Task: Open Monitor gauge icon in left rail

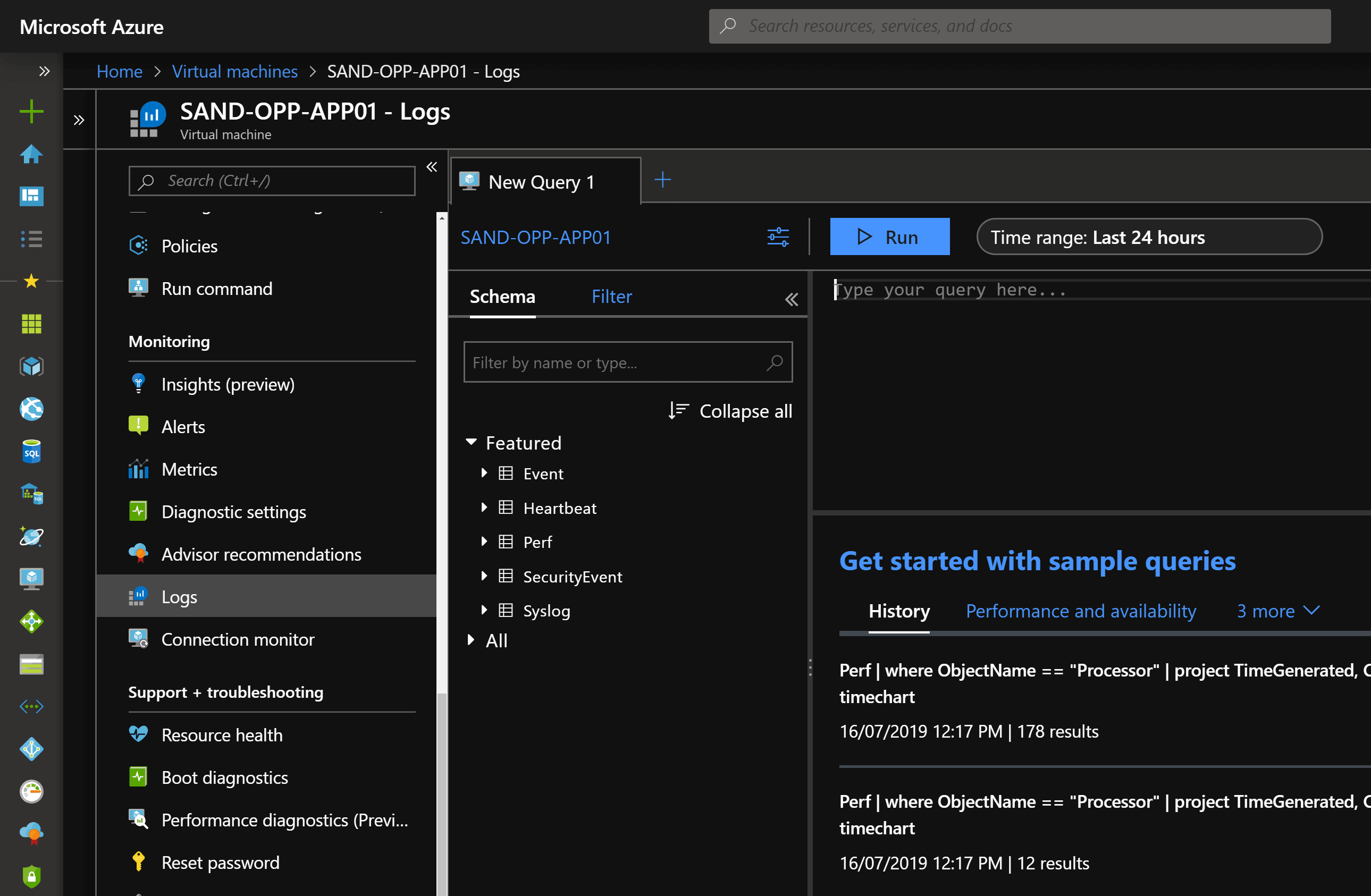Action: [31, 792]
